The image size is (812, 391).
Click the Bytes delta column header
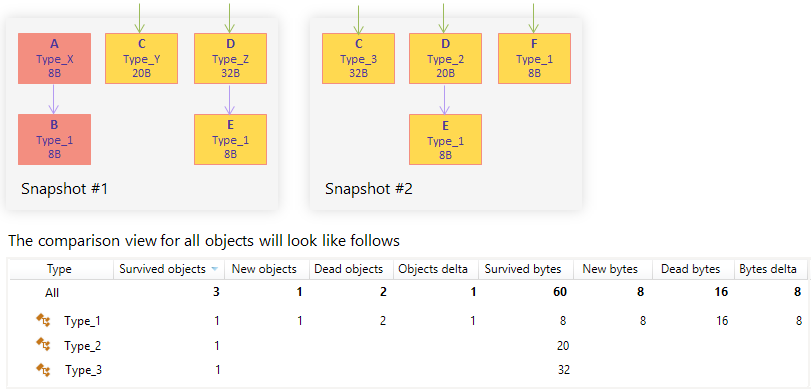coord(772,269)
